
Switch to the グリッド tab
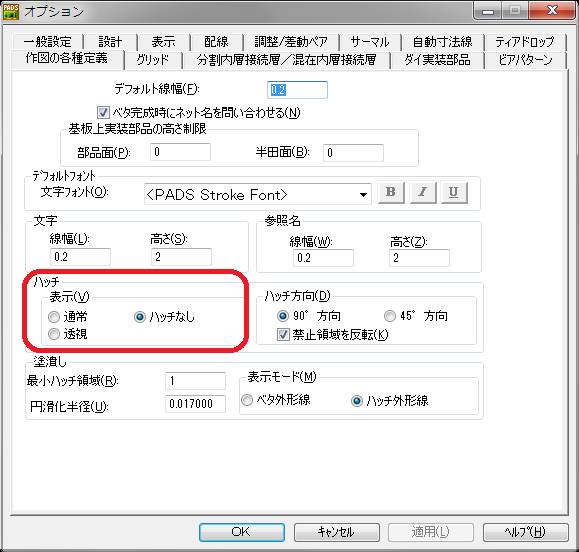pos(153,60)
